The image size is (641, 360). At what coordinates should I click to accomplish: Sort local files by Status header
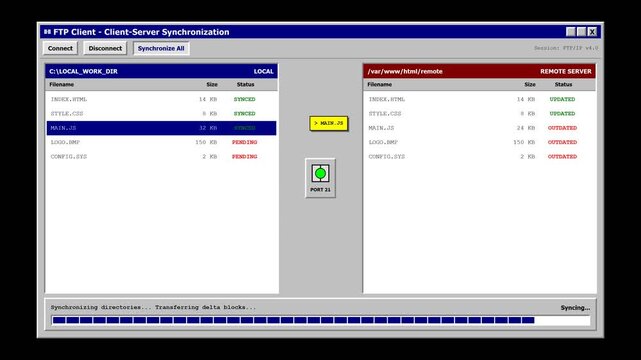click(245, 85)
